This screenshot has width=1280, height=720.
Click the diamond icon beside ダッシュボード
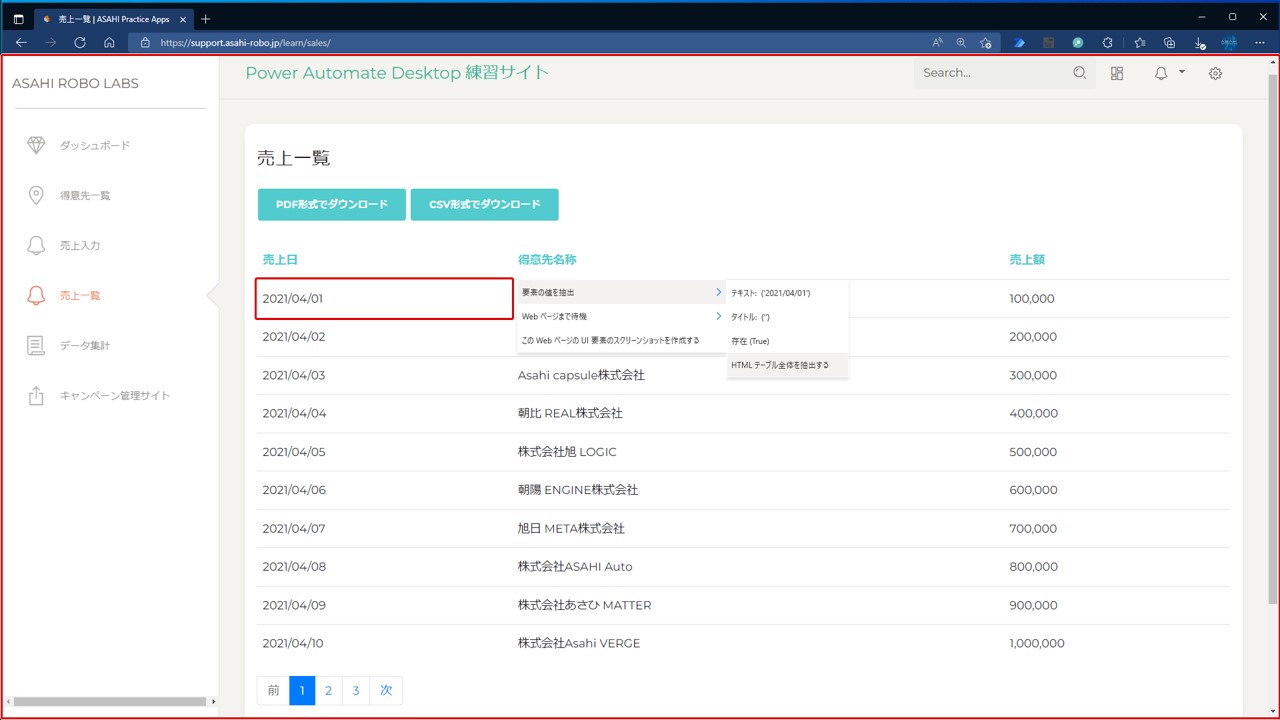(x=36, y=146)
